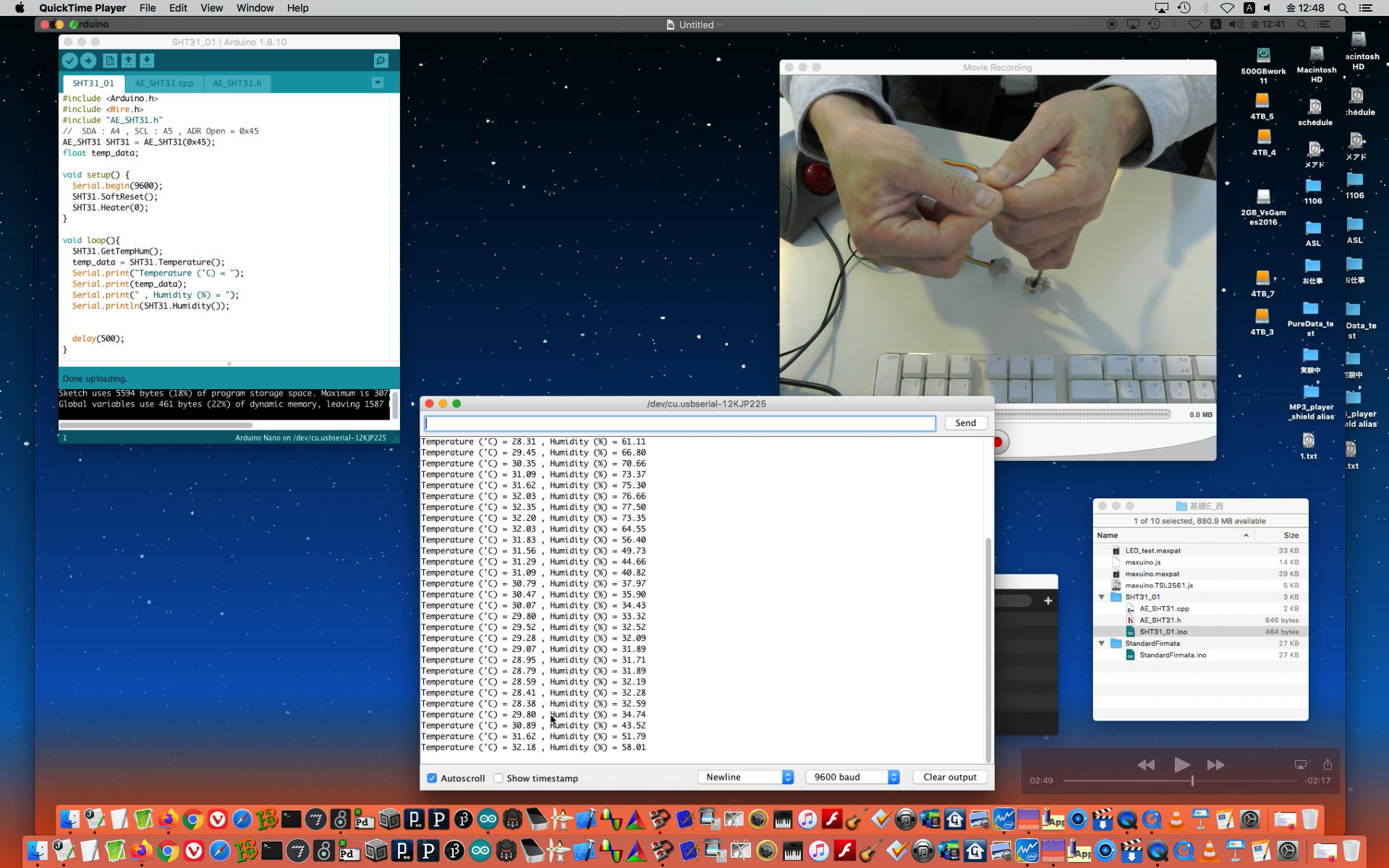This screenshot has height=868, width=1389.
Task: Open the Window menu in menu bar
Action: (x=255, y=8)
